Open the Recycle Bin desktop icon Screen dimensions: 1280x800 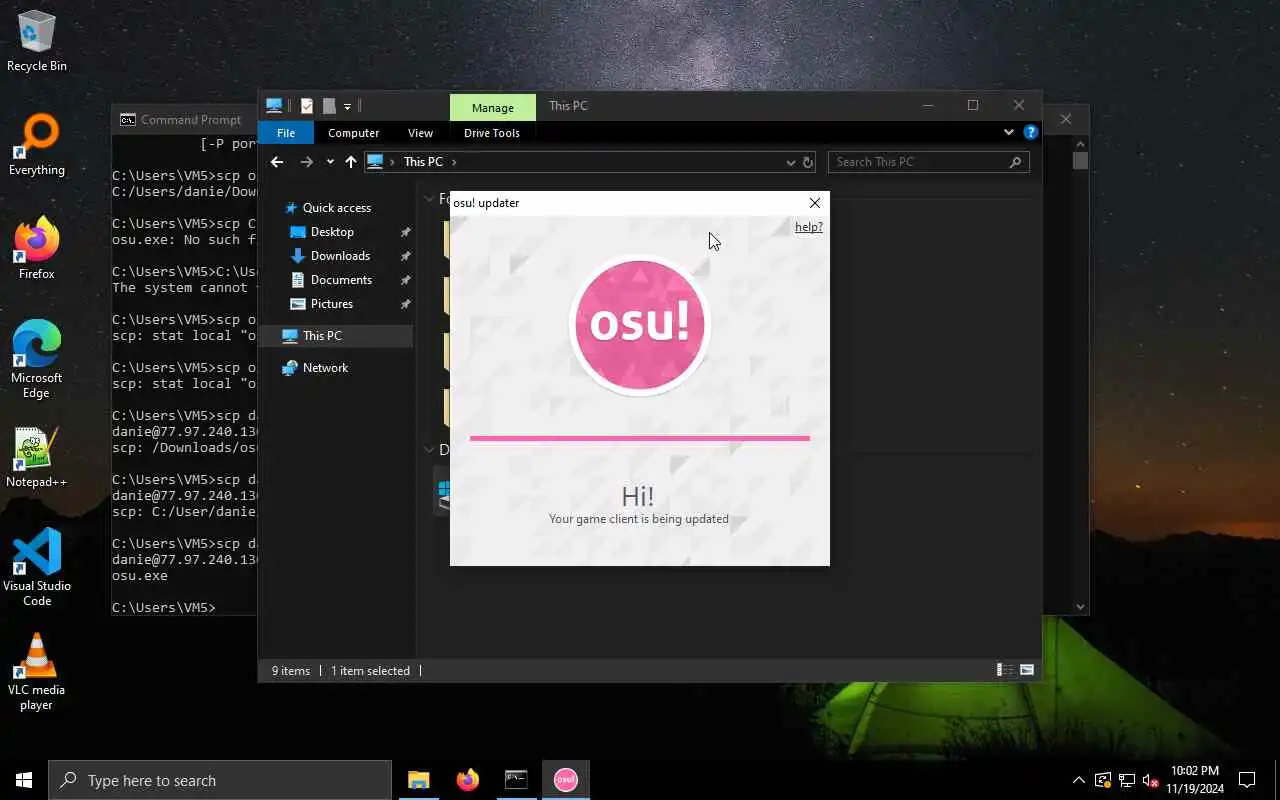[37, 41]
